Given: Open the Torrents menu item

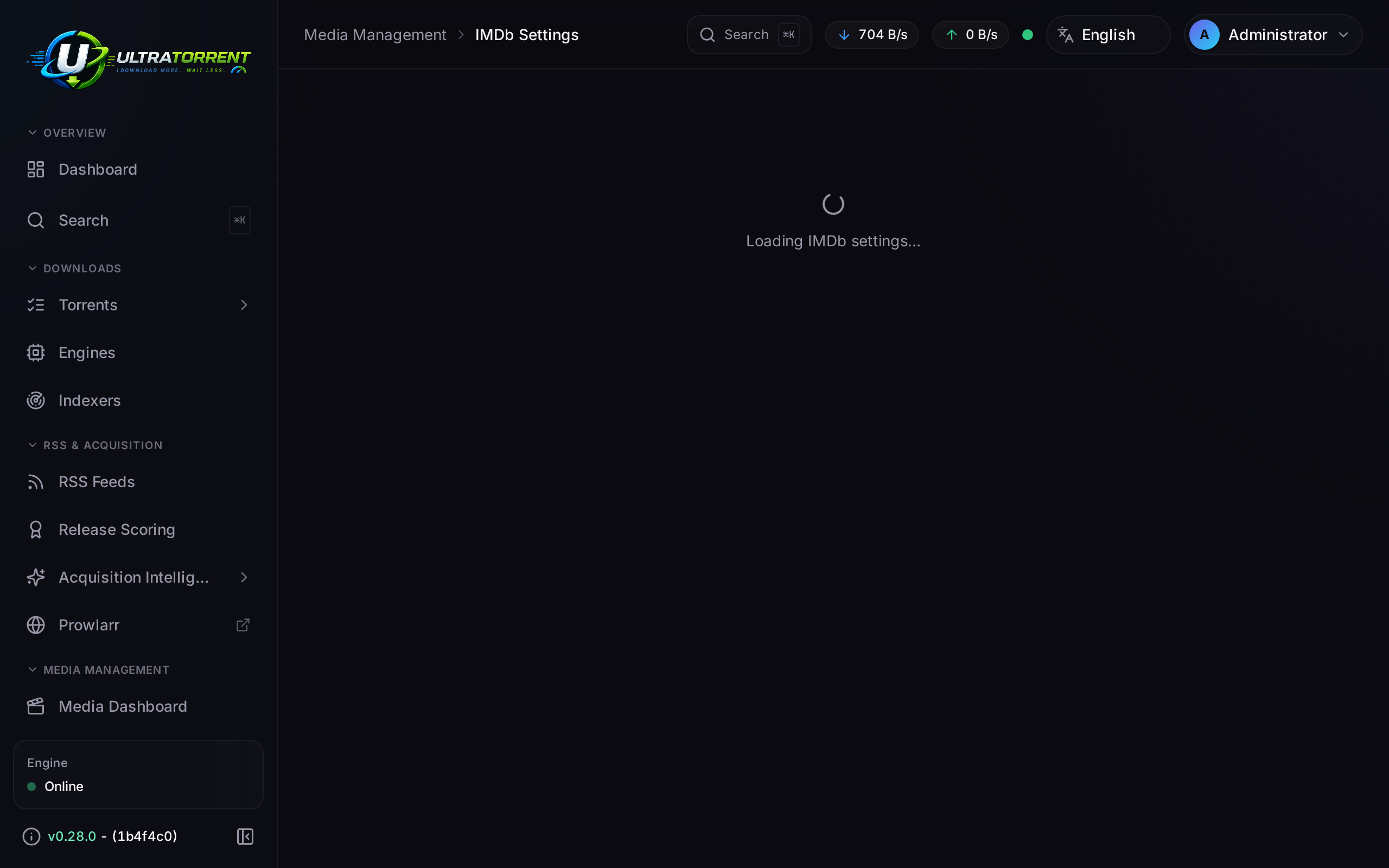Looking at the screenshot, I should (138, 305).
